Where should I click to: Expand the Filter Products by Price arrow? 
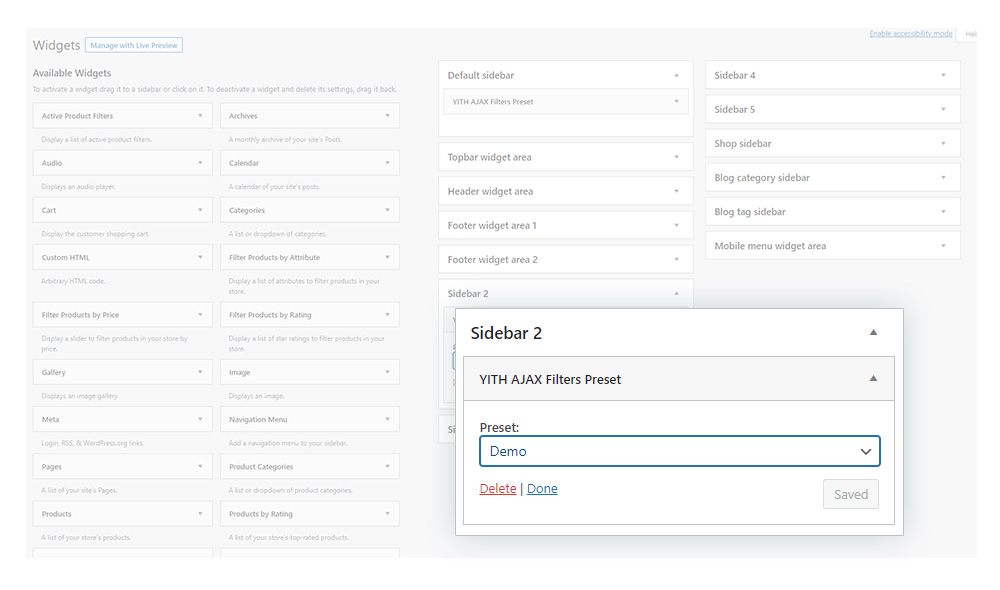tap(200, 314)
